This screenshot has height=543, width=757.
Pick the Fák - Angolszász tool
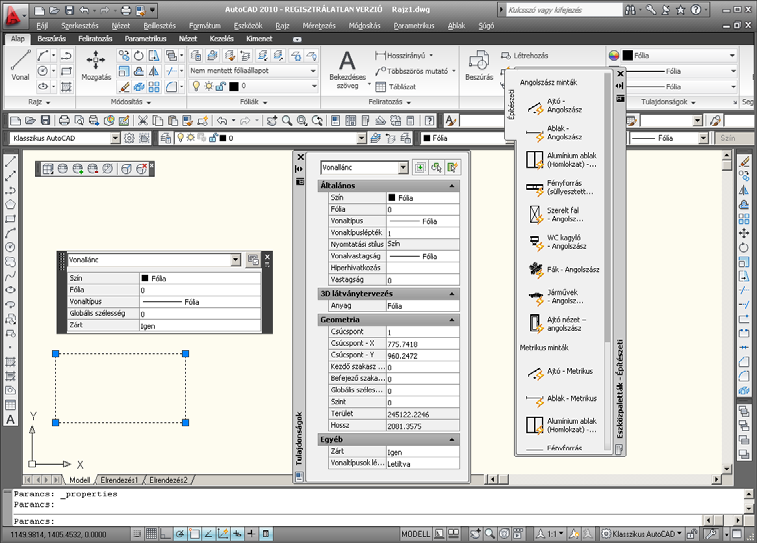click(563, 269)
